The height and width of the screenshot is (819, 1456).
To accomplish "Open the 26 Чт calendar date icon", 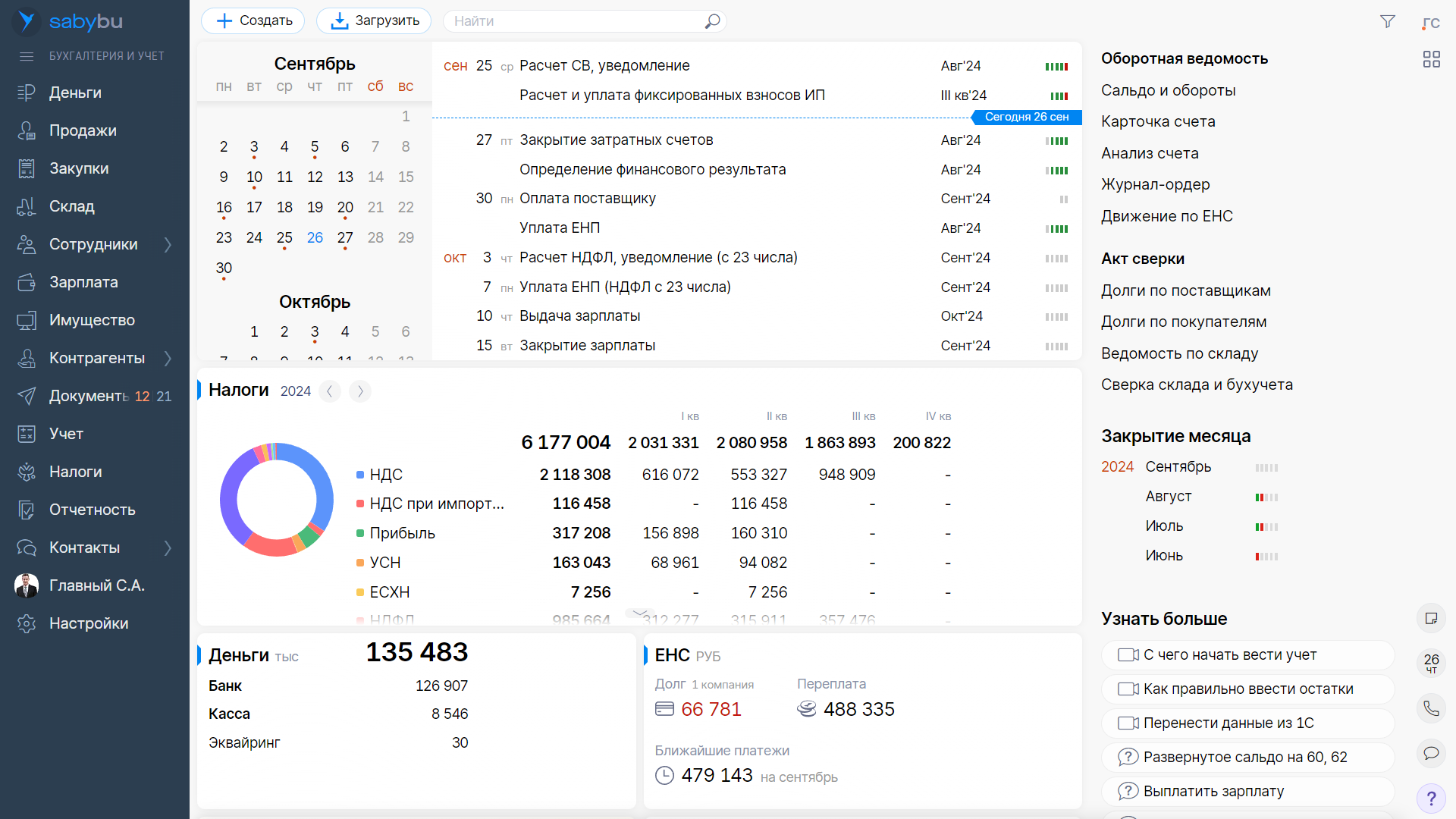I will tap(1431, 663).
